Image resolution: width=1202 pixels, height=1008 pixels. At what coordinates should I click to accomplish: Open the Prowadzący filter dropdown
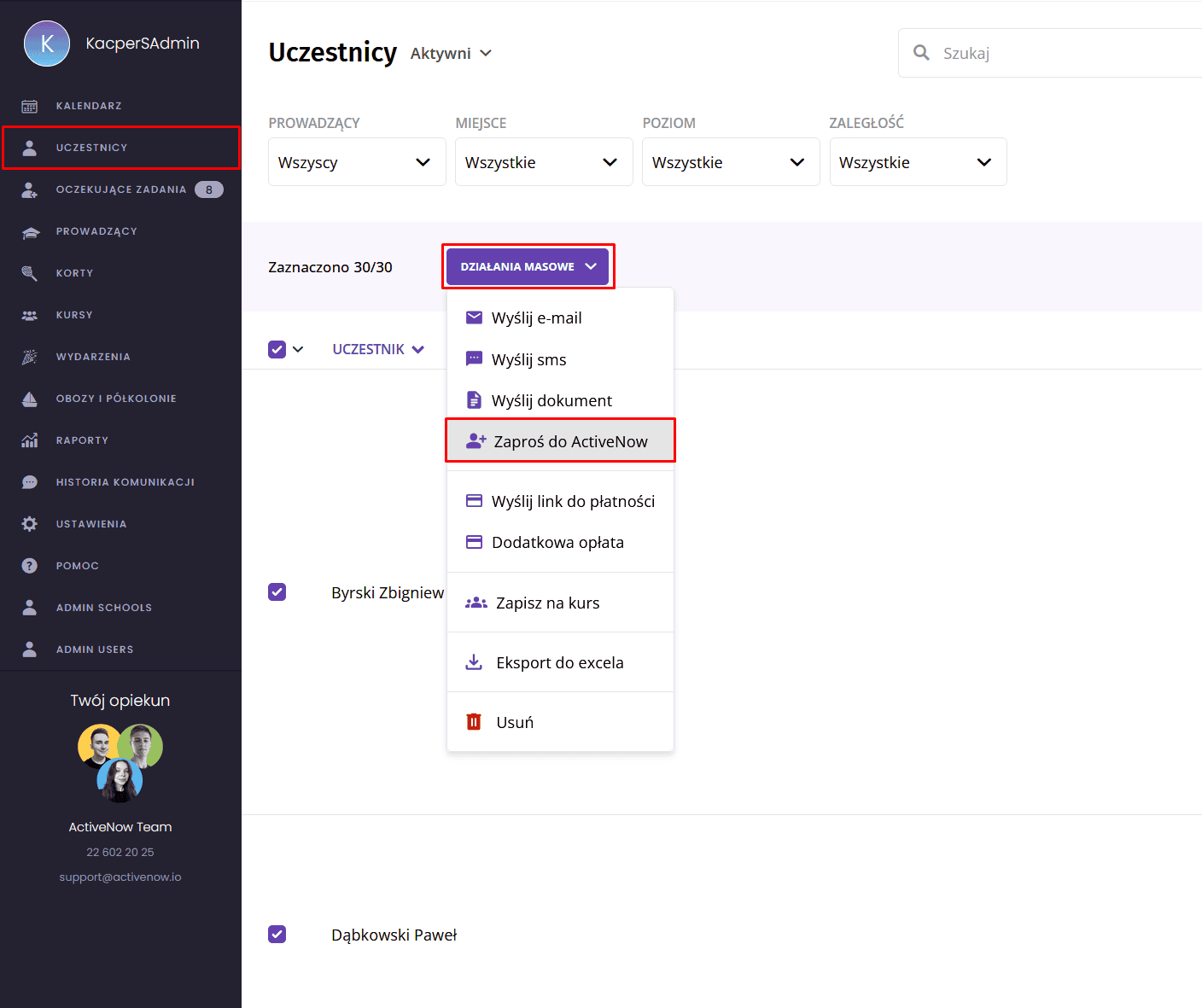(x=357, y=162)
